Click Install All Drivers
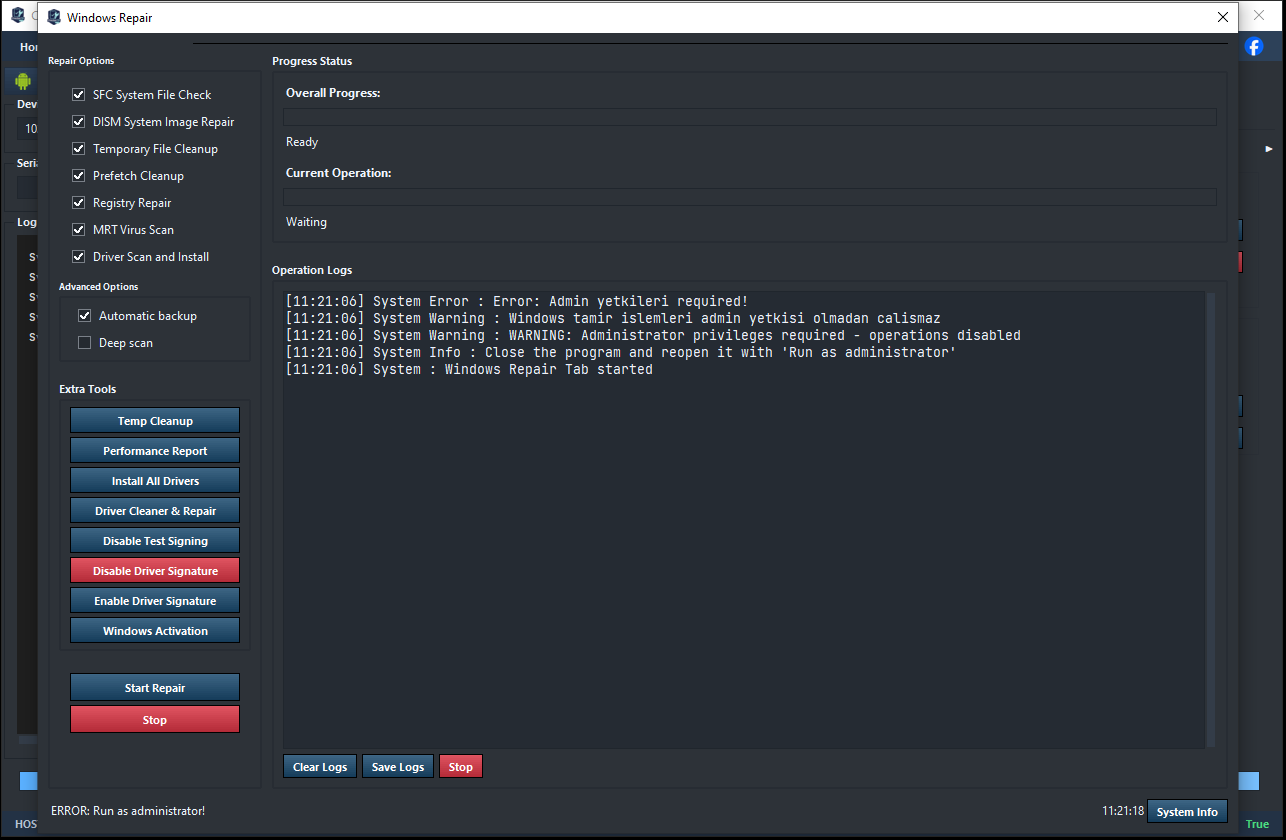The image size is (1286, 840). click(155, 481)
